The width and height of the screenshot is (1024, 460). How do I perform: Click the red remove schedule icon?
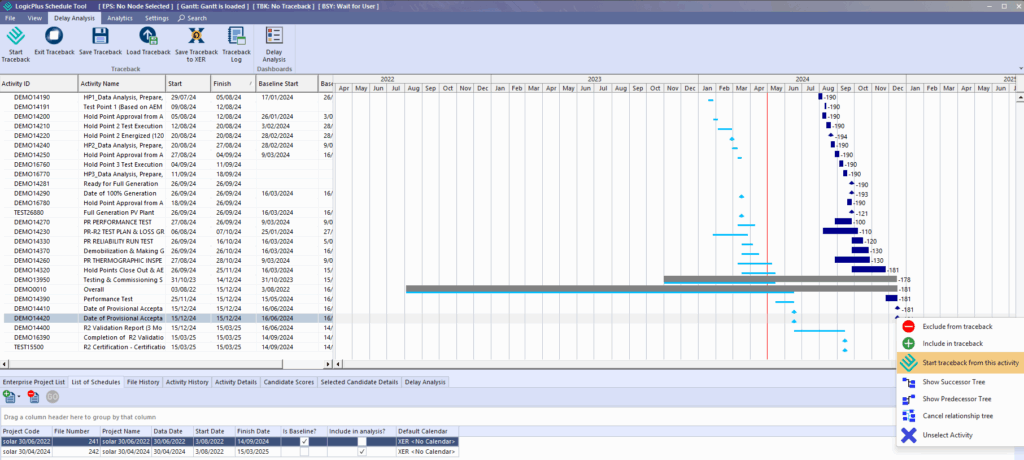point(33,397)
